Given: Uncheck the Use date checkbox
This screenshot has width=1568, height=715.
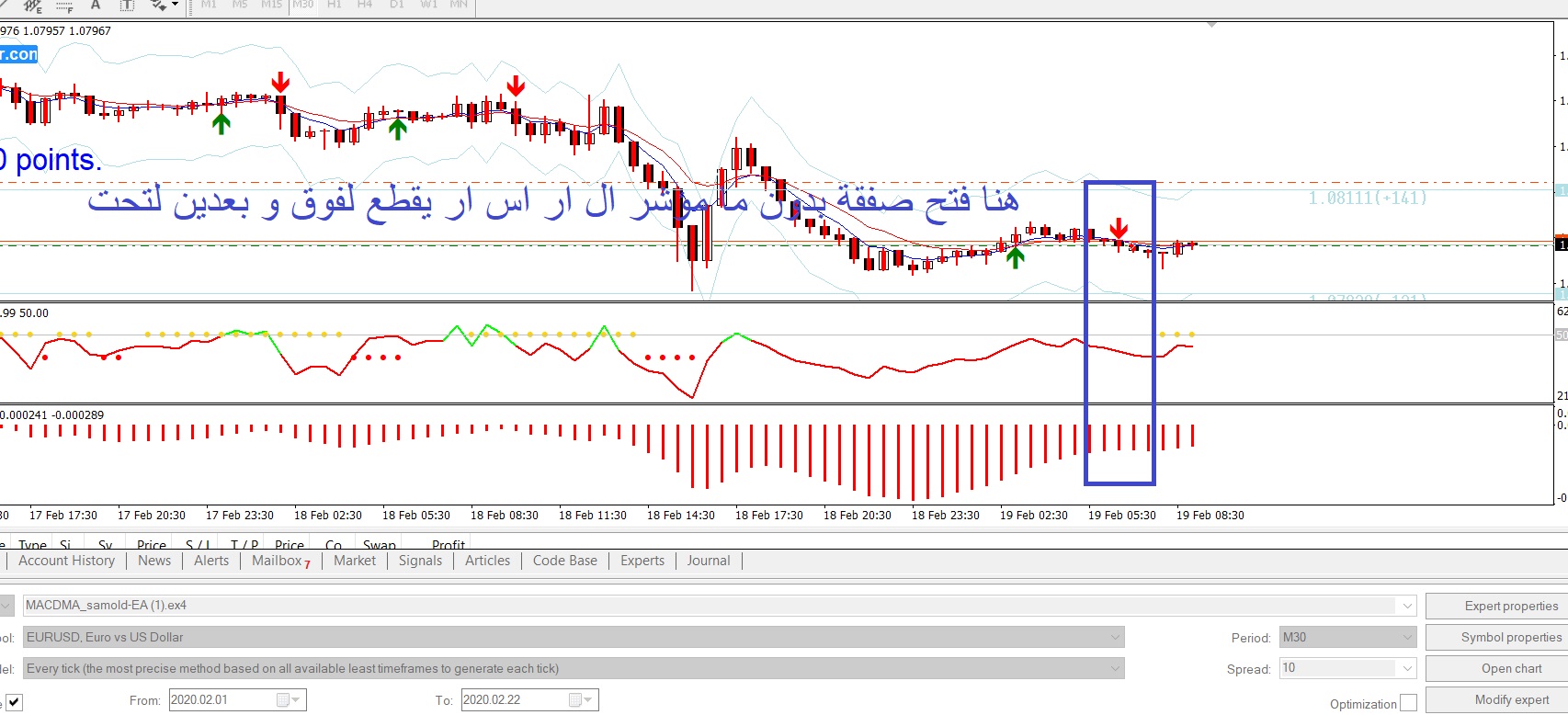Looking at the screenshot, I should pyautogui.click(x=14, y=701).
